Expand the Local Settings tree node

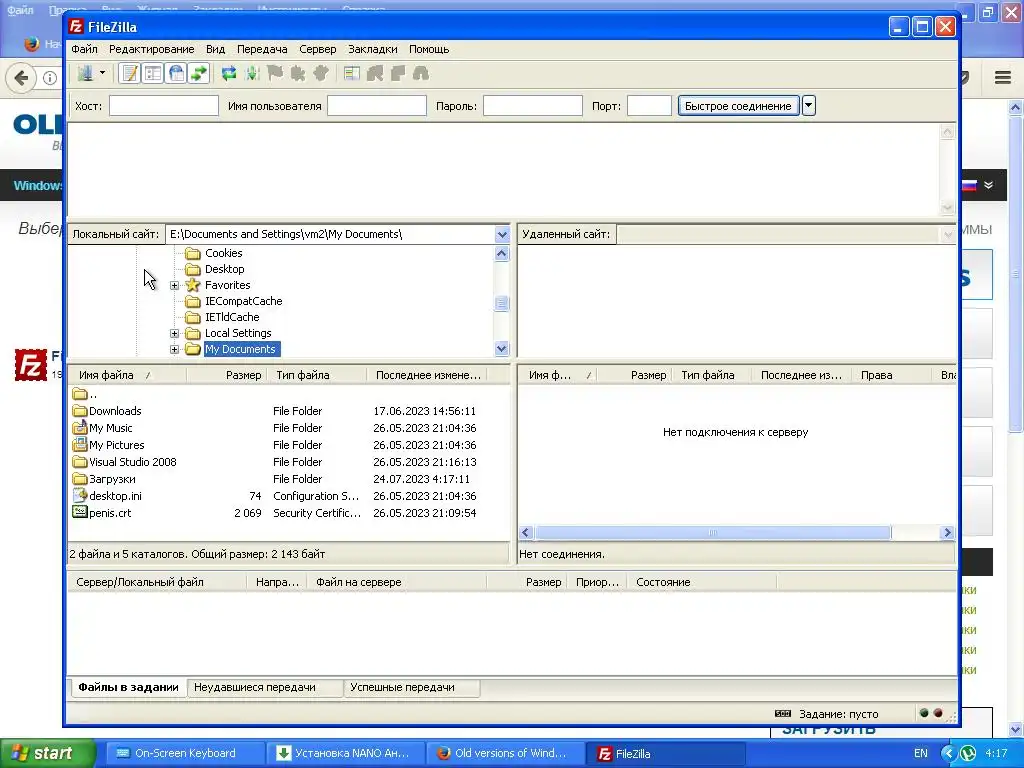point(174,334)
